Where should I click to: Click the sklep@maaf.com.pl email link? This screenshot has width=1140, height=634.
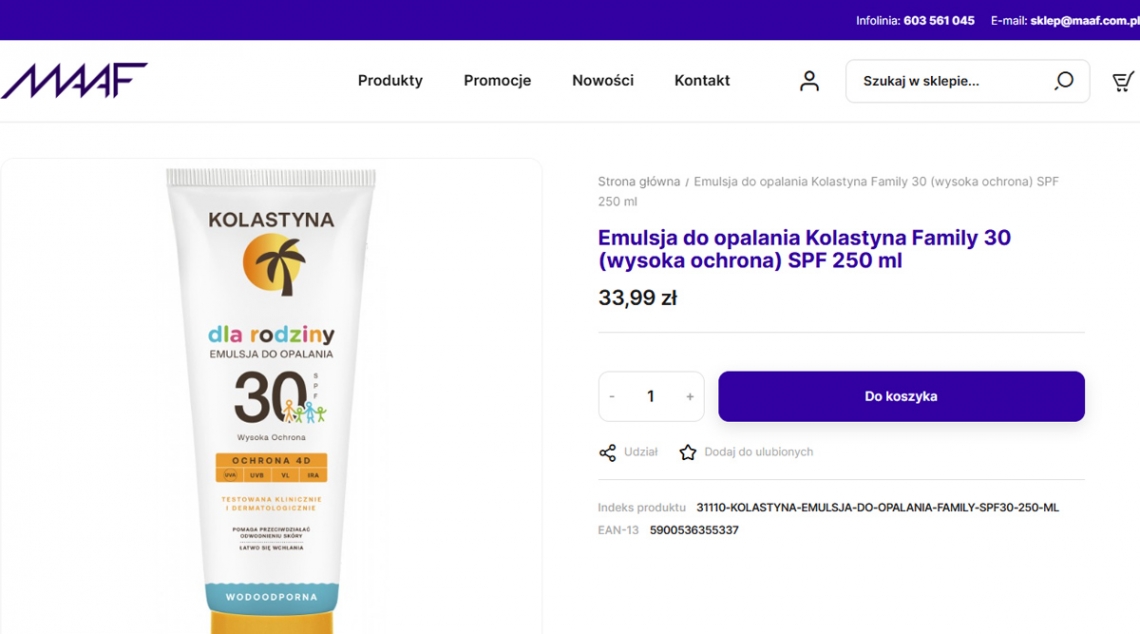click(1085, 20)
